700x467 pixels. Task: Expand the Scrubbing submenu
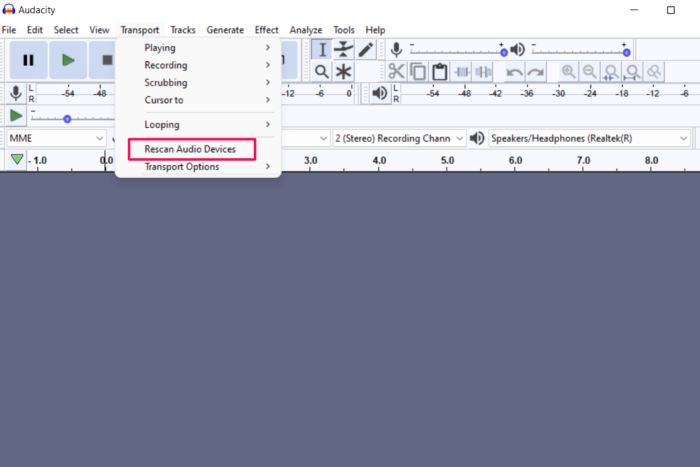click(198, 83)
